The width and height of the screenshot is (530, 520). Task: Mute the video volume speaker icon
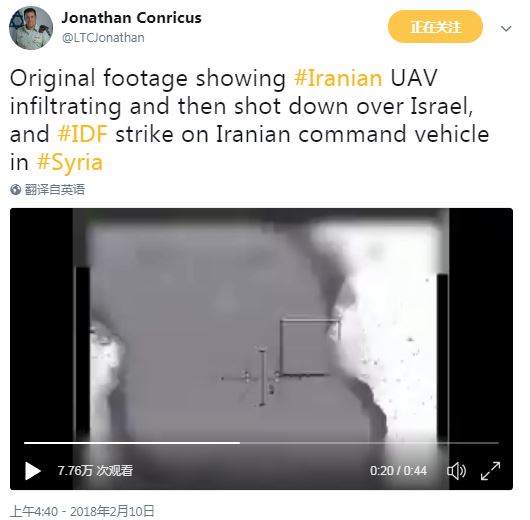click(x=456, y=471)
